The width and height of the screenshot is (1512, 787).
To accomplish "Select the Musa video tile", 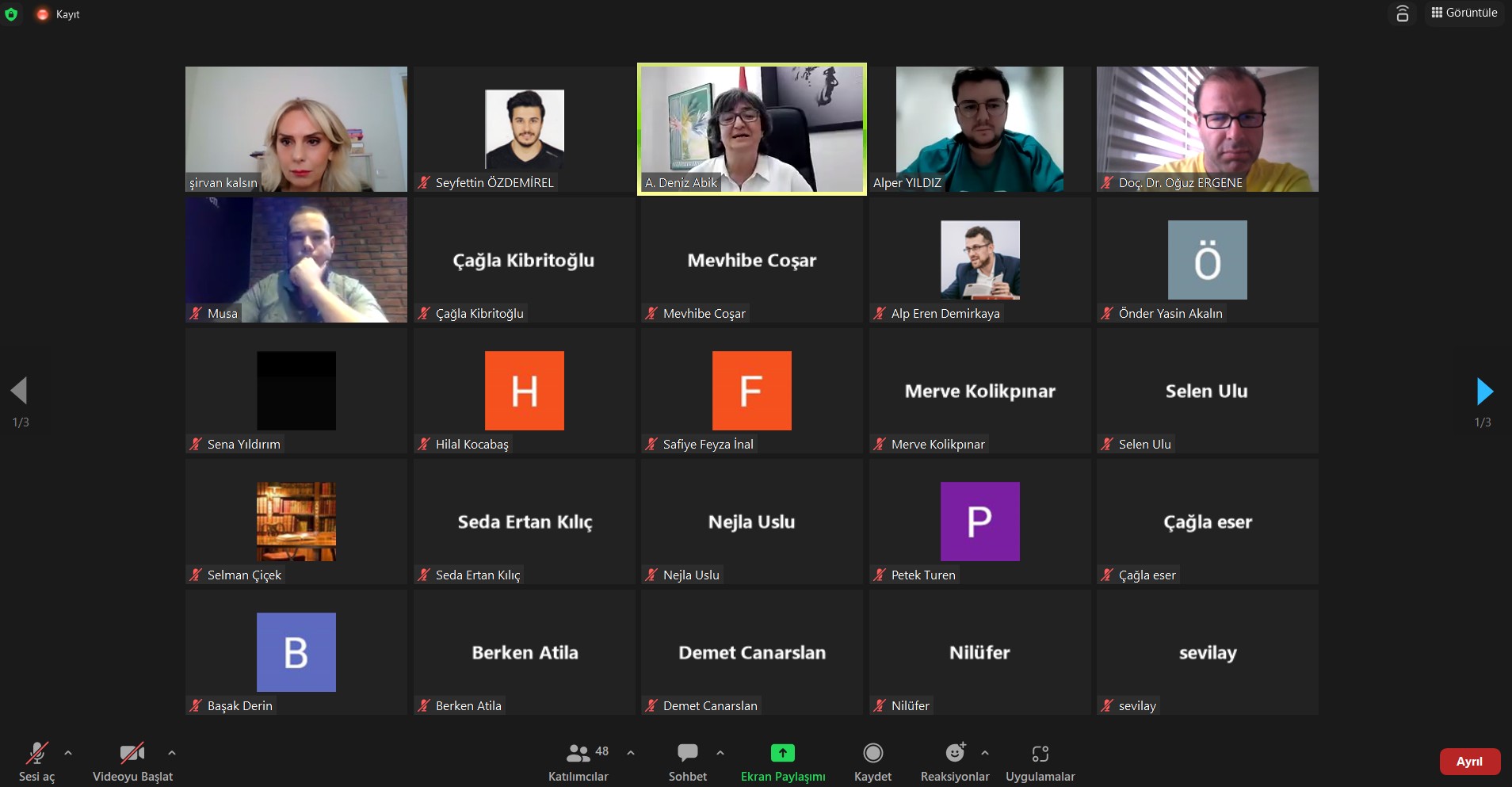I will click(296, 260).
